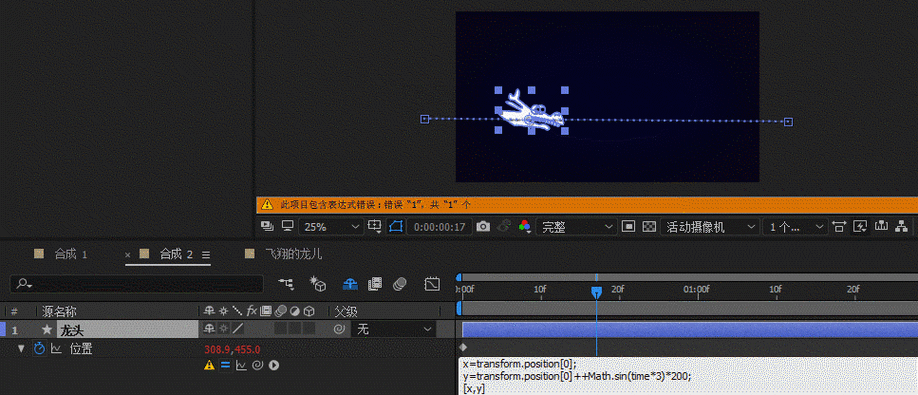Take a snapshot with the camera icon
The width and height of the screenshot is (918, 395).
pos(483,226)
